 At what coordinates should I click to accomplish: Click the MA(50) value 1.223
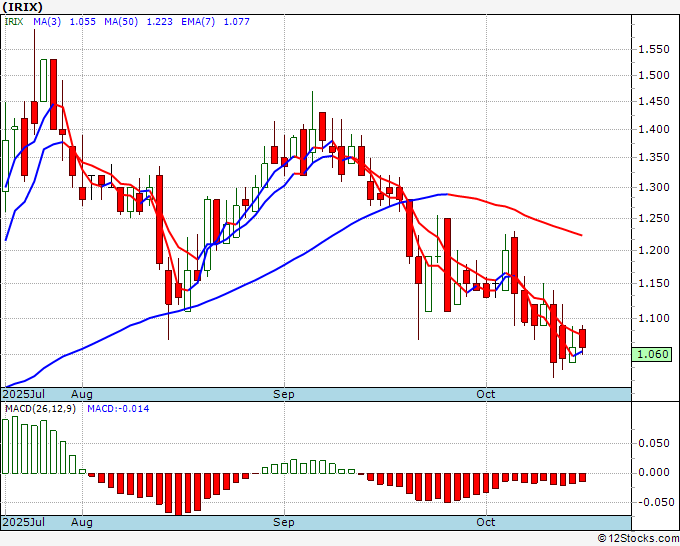(x=160, y=21)
